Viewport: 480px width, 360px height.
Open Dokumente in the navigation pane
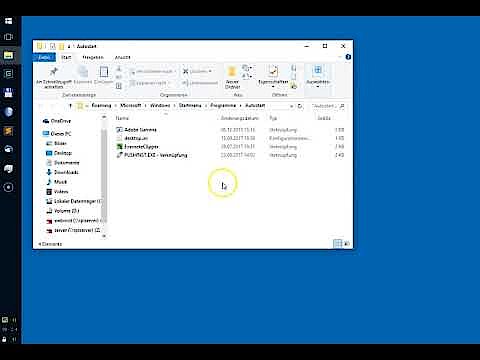pos(62,163)
